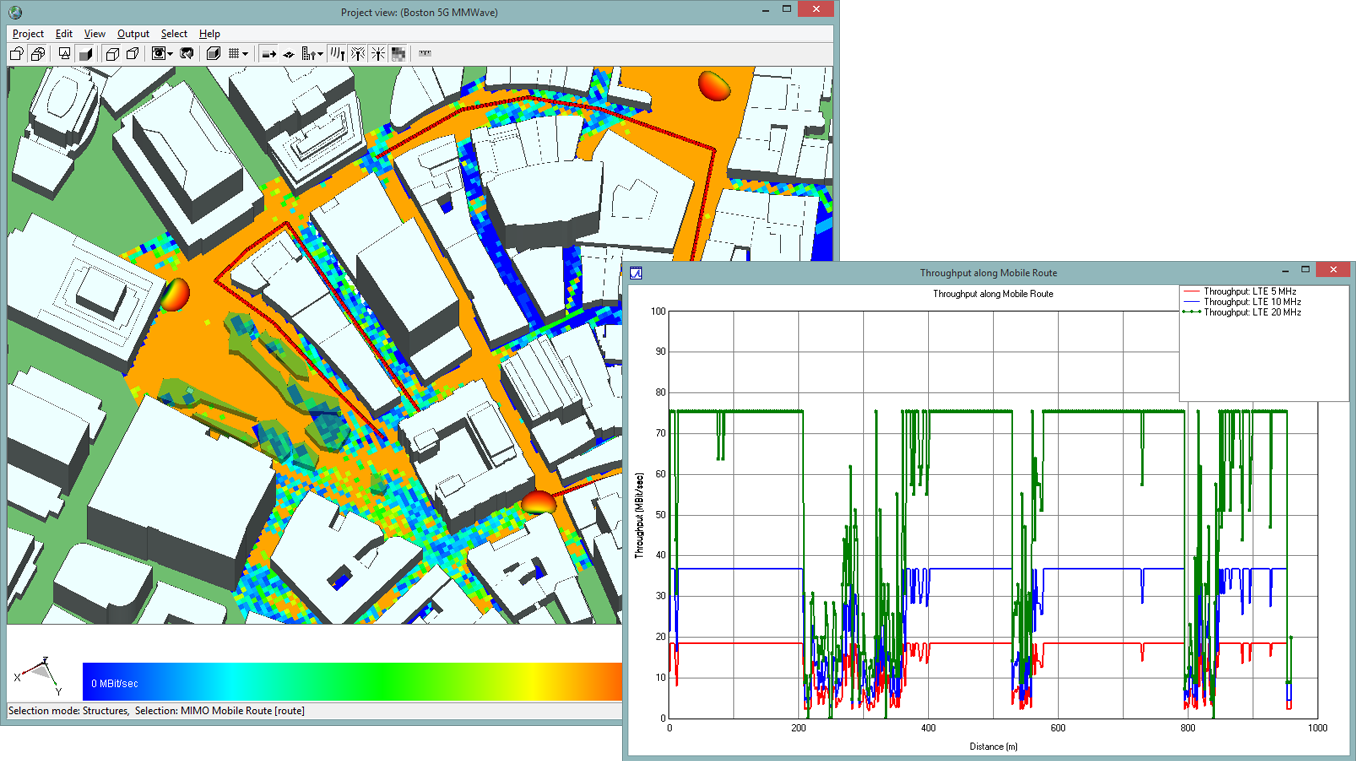Open the View menu
Image resolution: width=1366 pixels, height=768 pixels.
tap(94, 34)
